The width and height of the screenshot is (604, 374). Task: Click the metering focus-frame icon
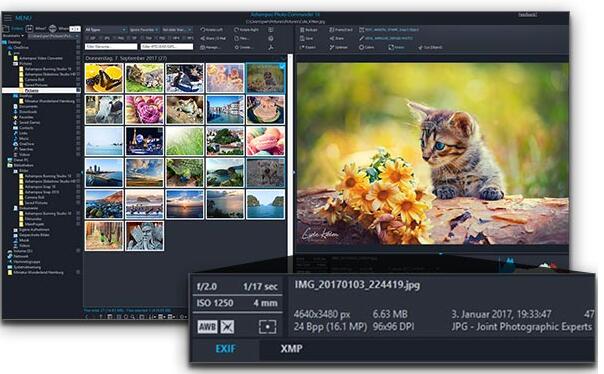coord(267,327)
